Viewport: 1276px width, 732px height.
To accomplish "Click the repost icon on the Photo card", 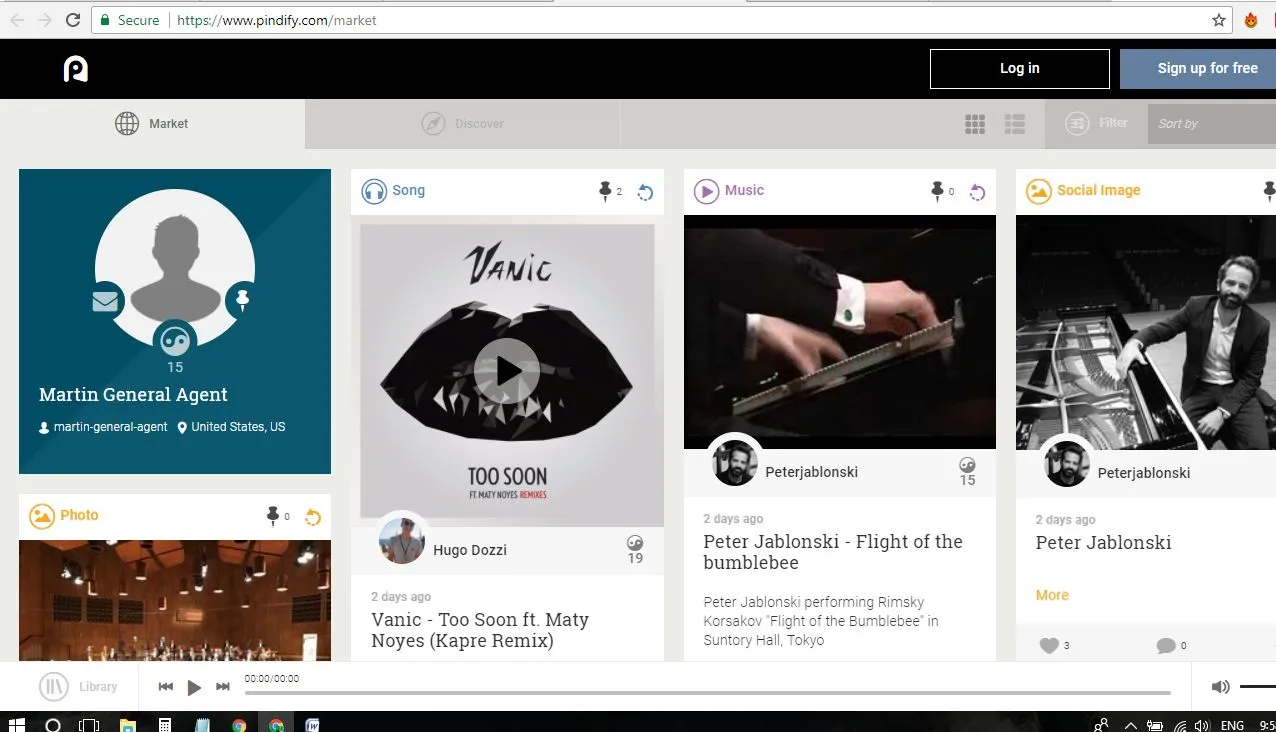I will pos(313,517).
